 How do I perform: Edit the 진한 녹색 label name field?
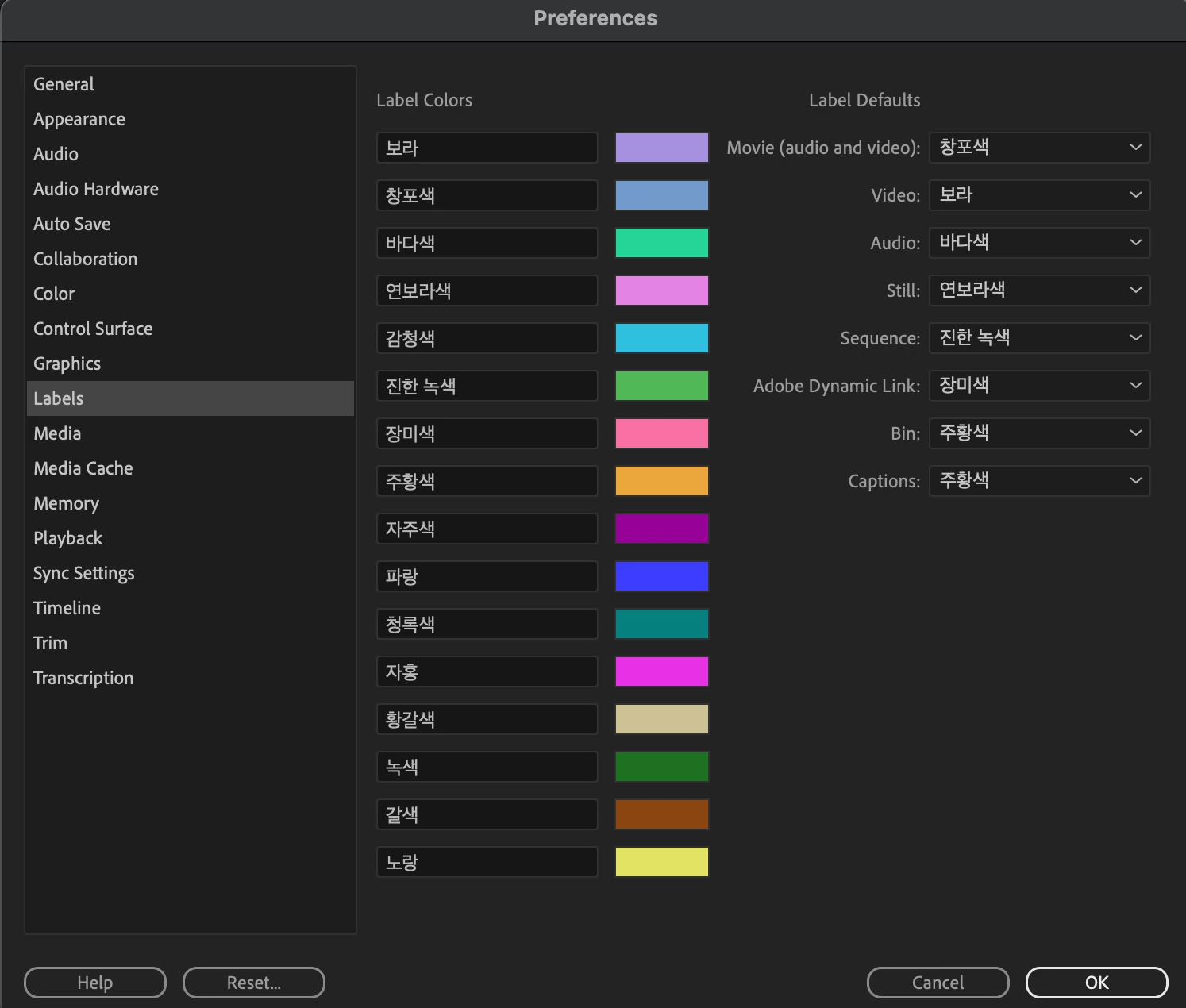point(487,386)
